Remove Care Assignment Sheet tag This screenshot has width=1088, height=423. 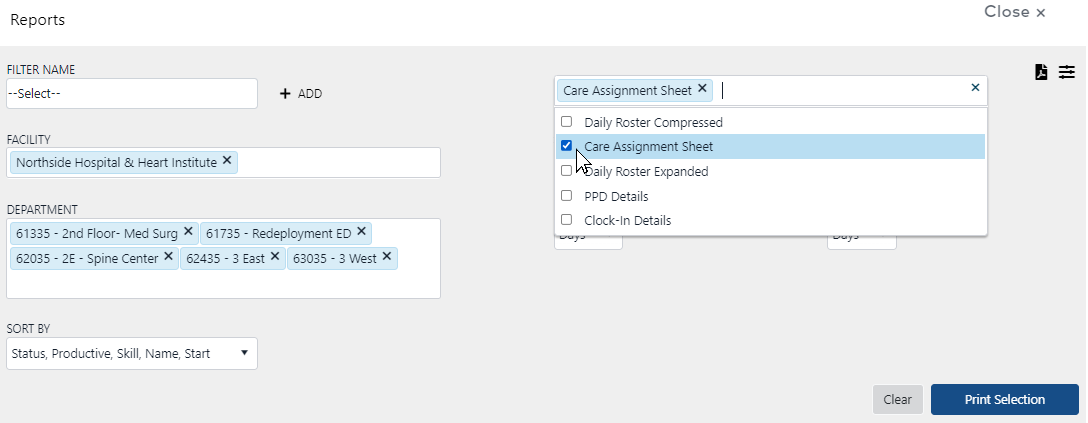(x=702, y=89)
